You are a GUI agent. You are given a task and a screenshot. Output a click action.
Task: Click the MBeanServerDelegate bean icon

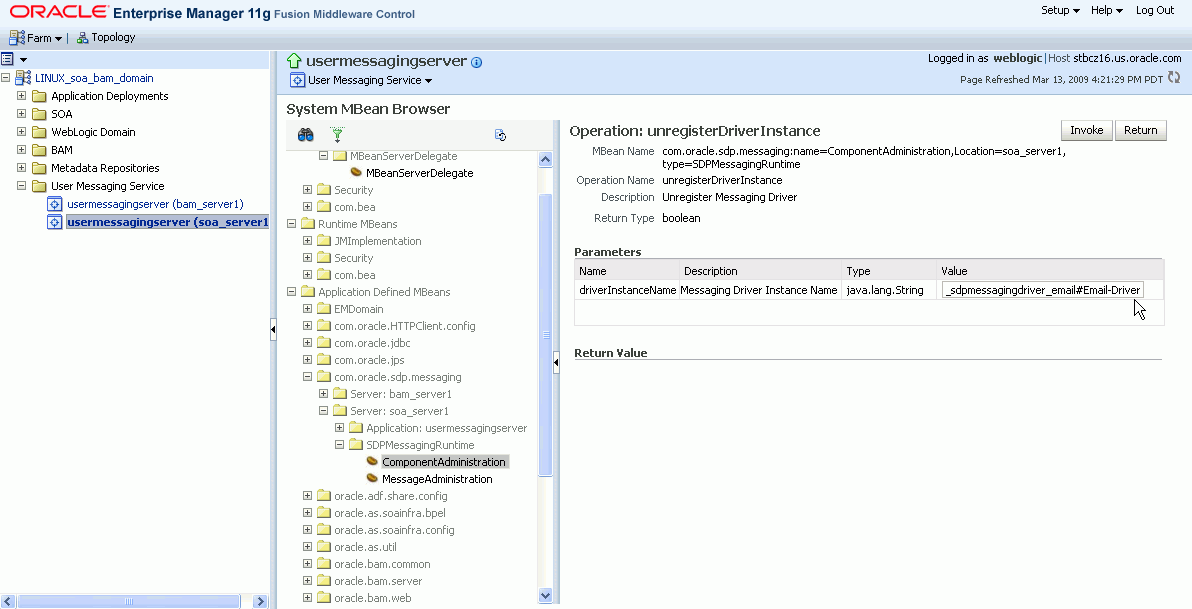[x=356, y=173]
